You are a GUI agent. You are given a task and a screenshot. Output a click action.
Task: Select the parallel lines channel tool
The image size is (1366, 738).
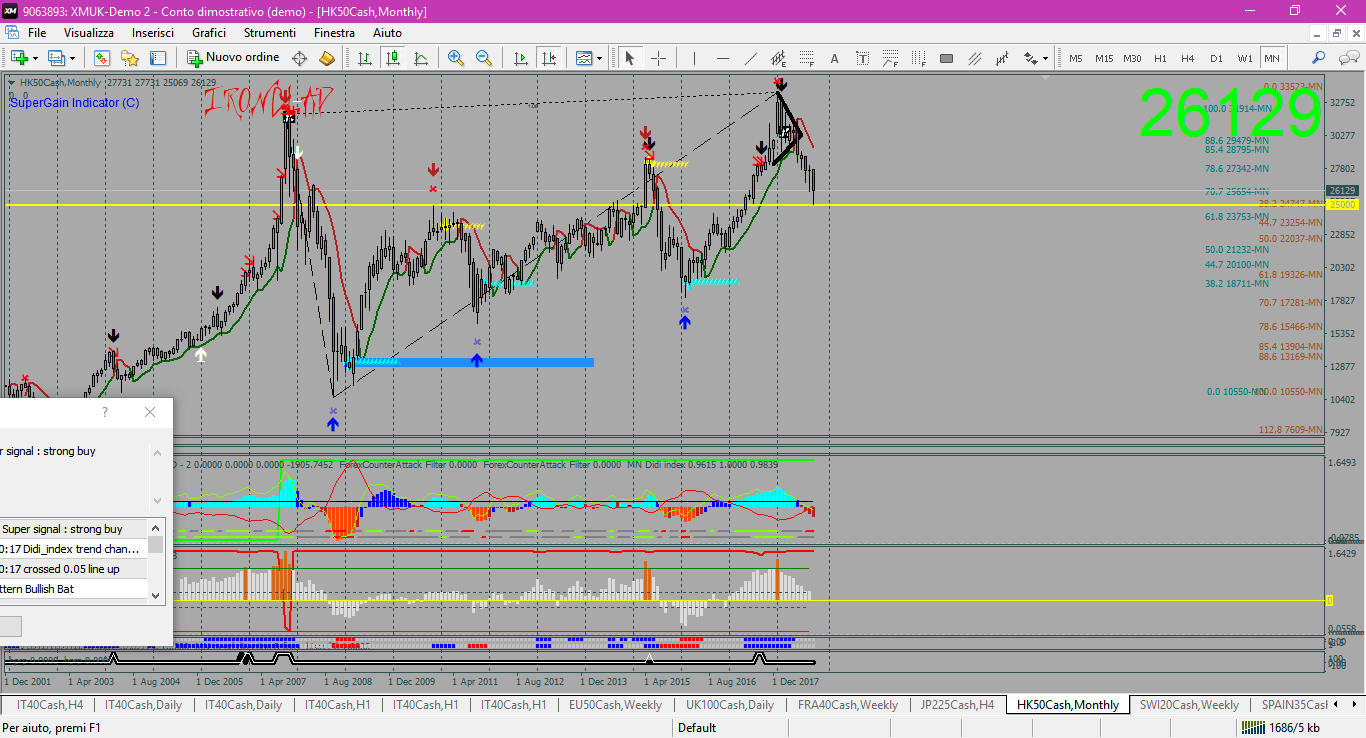[x=974, y=58]
